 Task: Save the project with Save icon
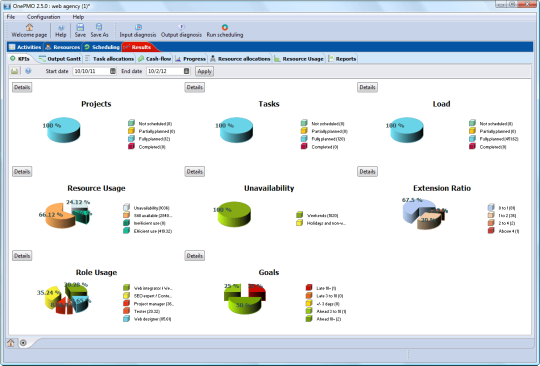80,30
